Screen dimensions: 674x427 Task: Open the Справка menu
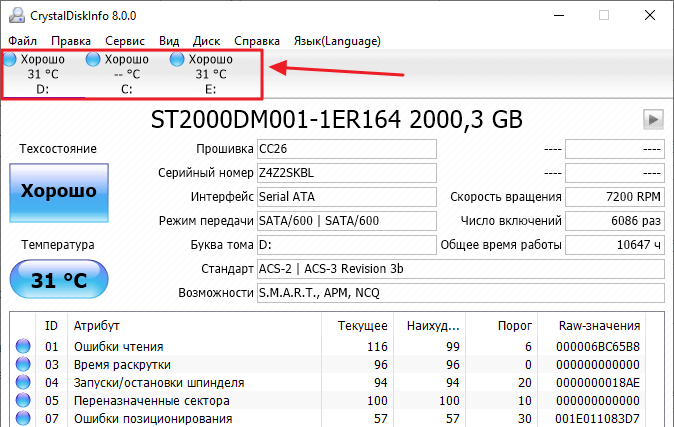(257, 41)
